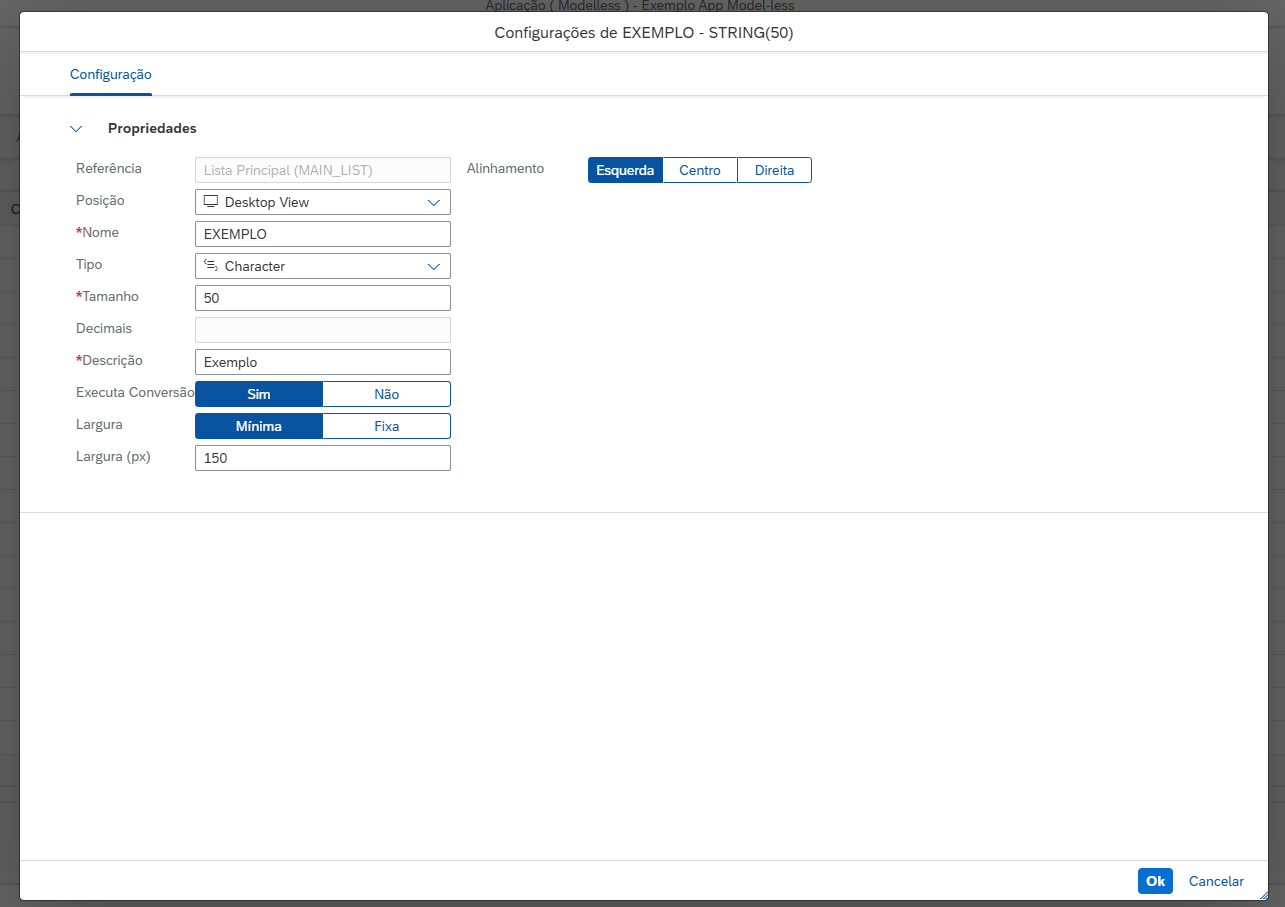Click the Desktop View monitor icon
This screenshot has width=1285, height=907.
click(211, 201)
